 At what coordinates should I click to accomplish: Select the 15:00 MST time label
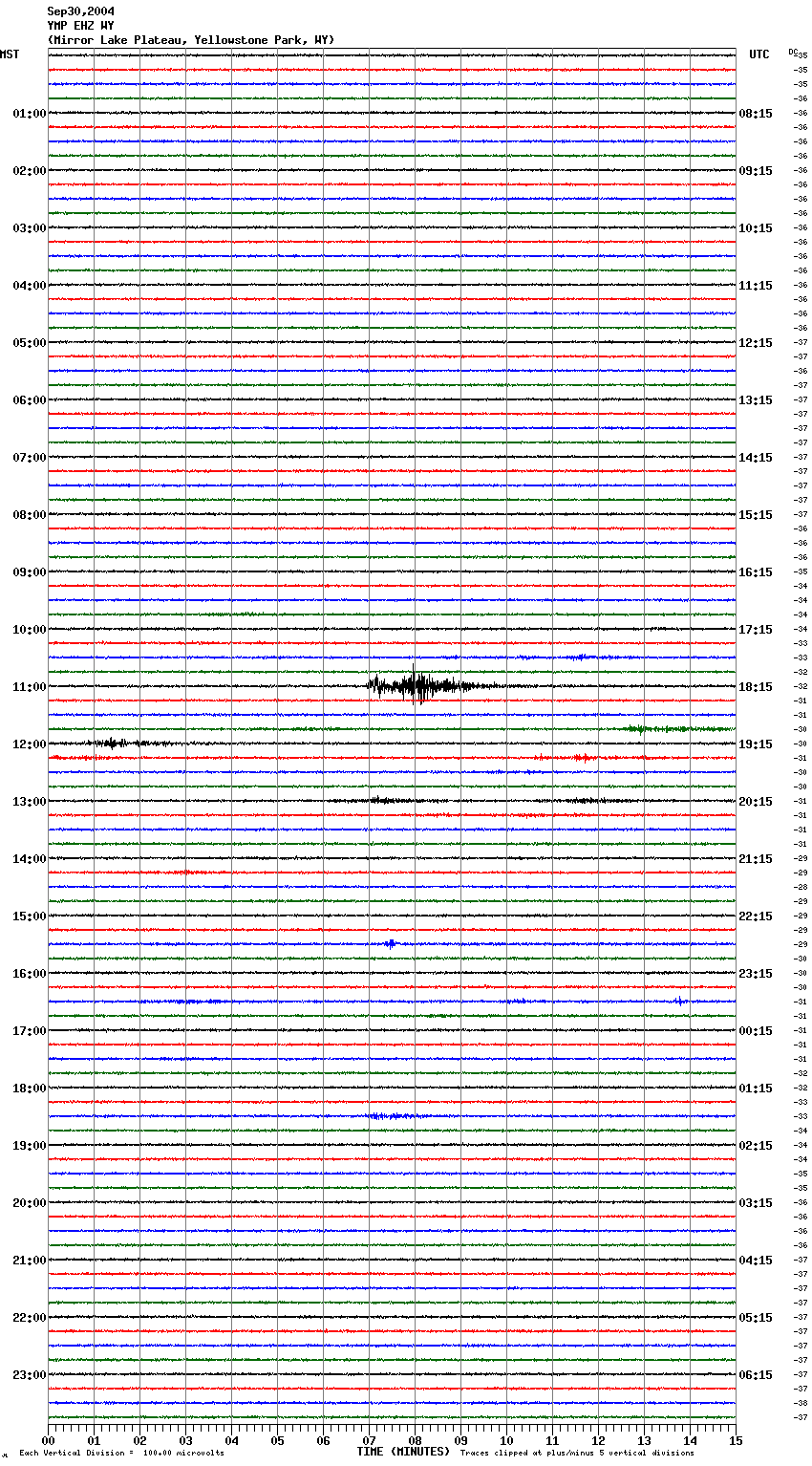click(29, 916)
